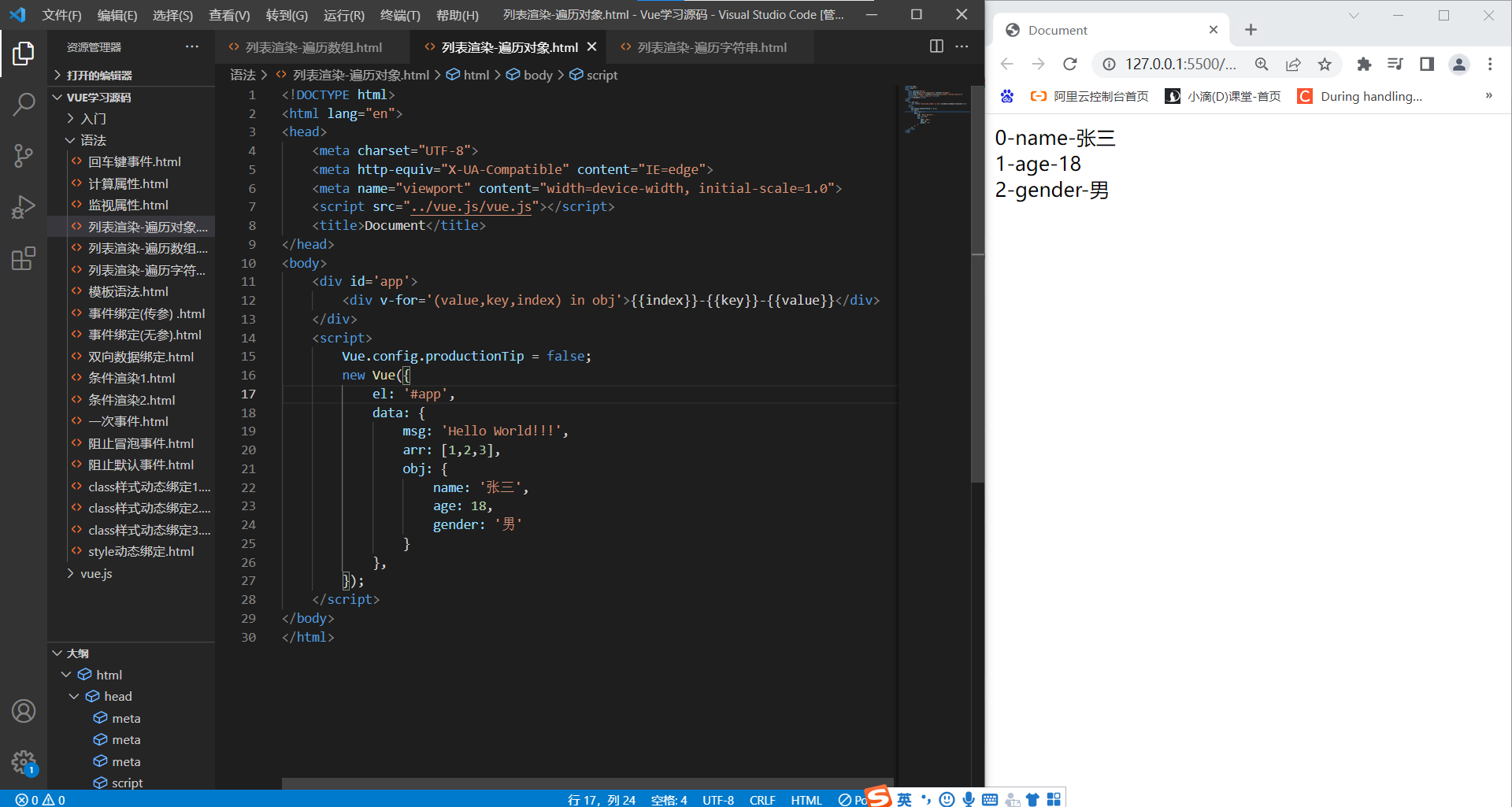Toggle the Chrome side panel
Screen dimensions: 1512x807
pos(1427,65)
